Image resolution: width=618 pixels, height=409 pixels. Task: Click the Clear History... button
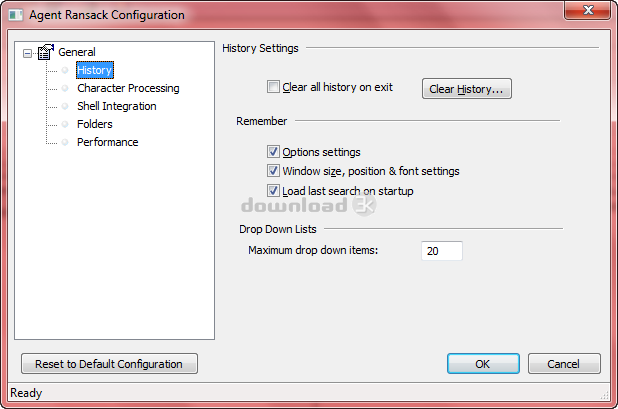coord(467,89)
